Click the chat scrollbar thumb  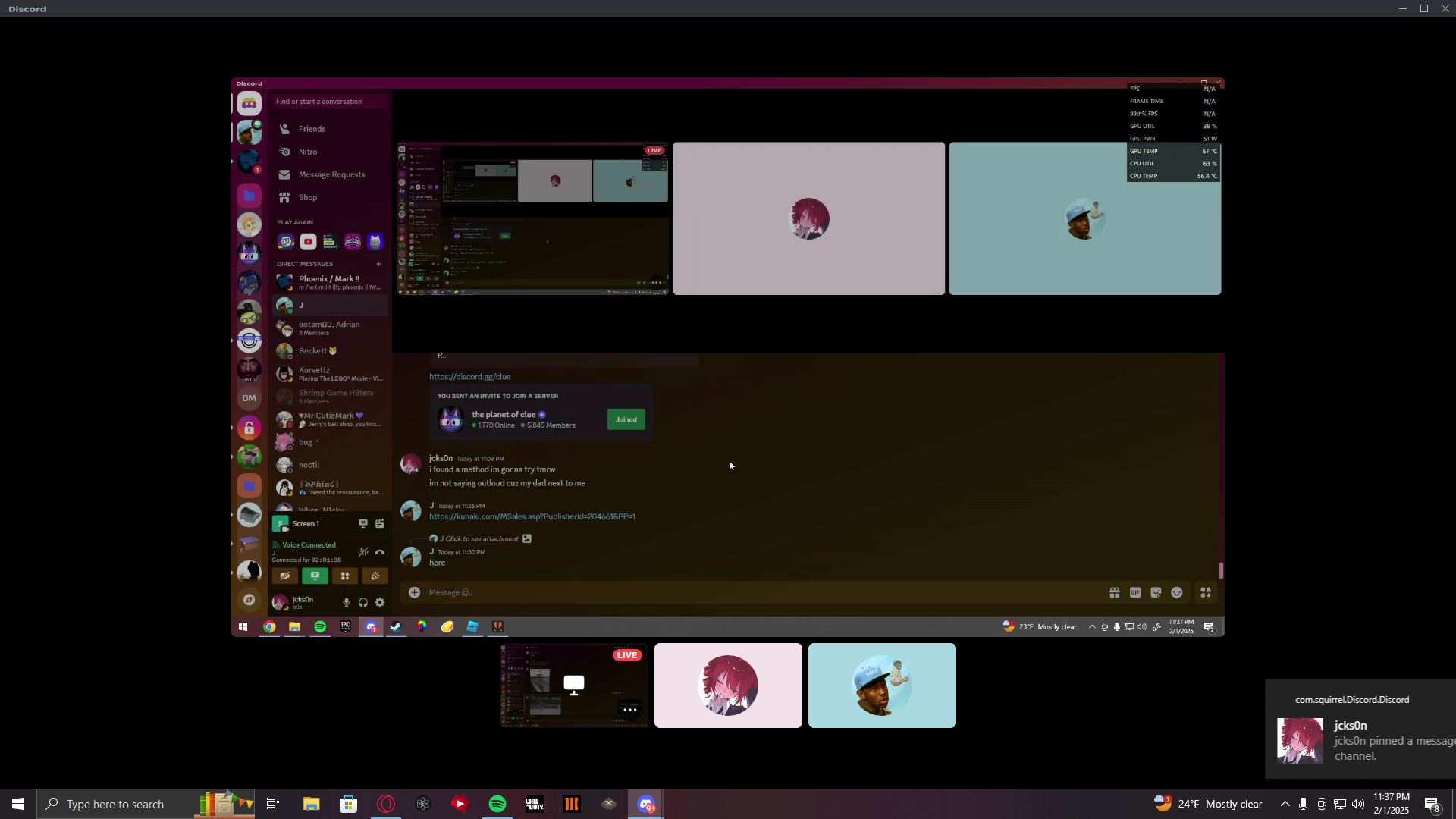point(1221,570)
